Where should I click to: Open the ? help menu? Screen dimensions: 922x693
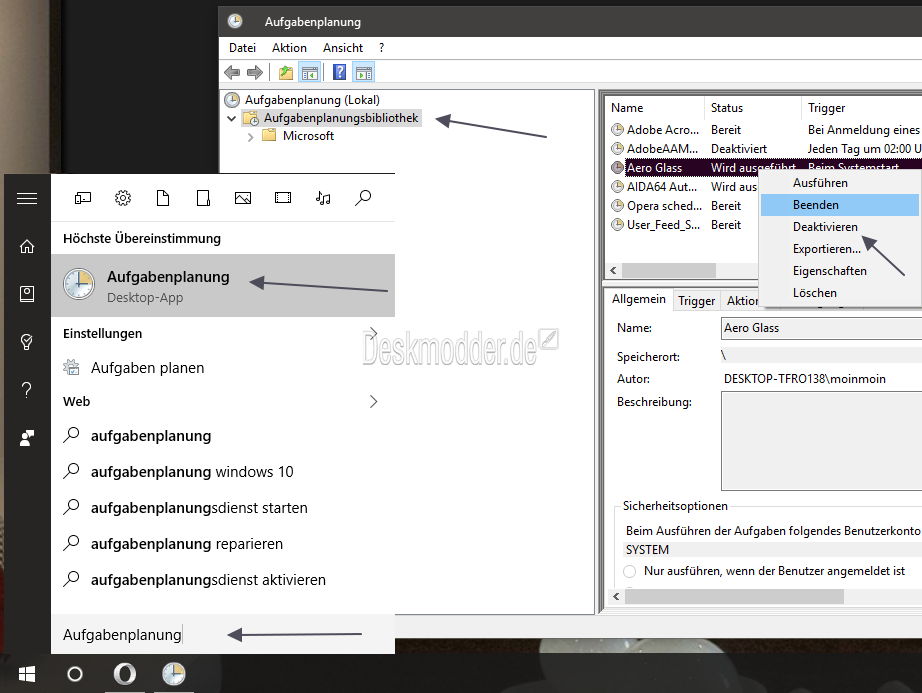pyautogui.click(x=382, y=48)
